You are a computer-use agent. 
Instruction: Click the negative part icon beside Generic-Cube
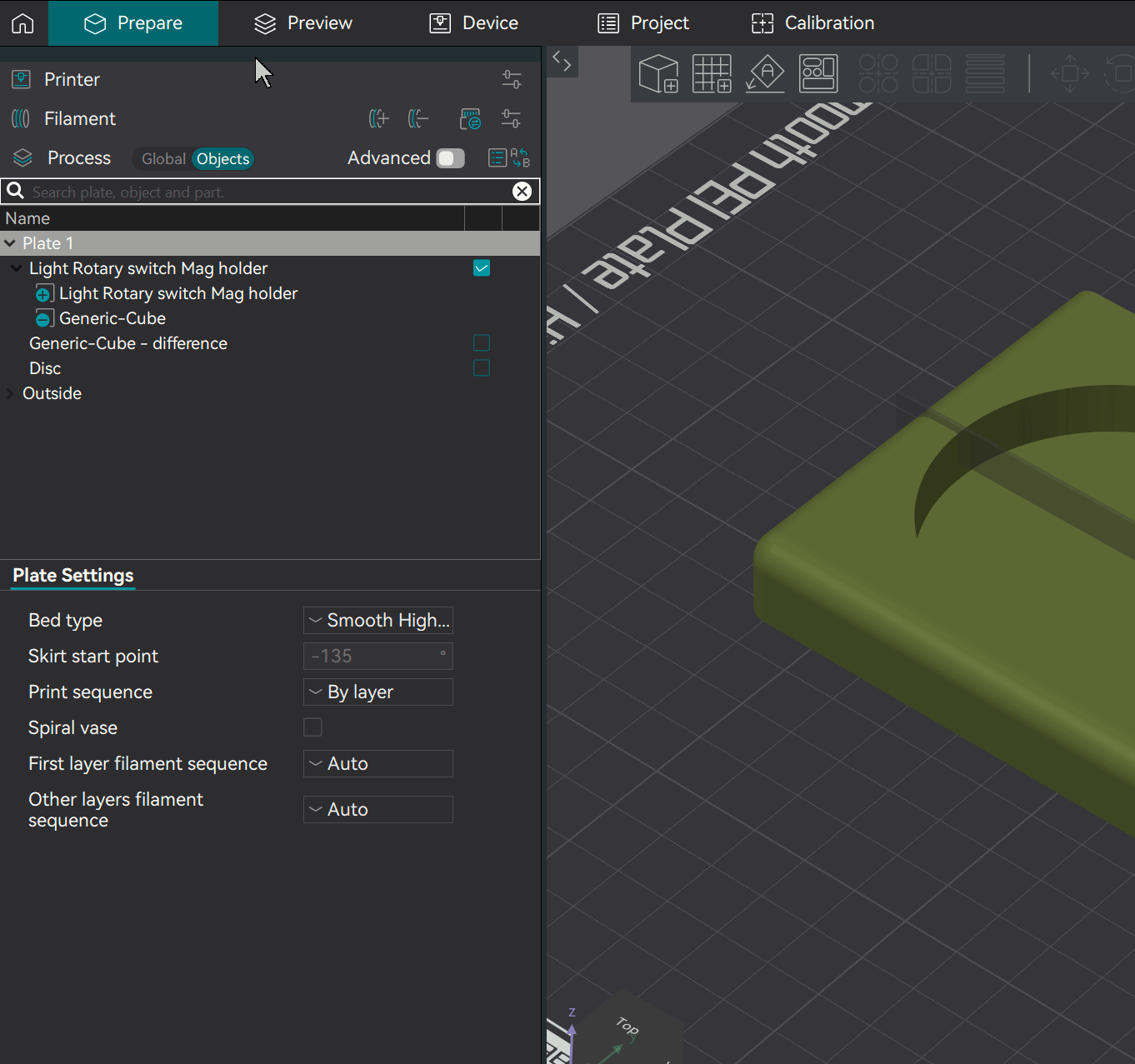(44, 318)
